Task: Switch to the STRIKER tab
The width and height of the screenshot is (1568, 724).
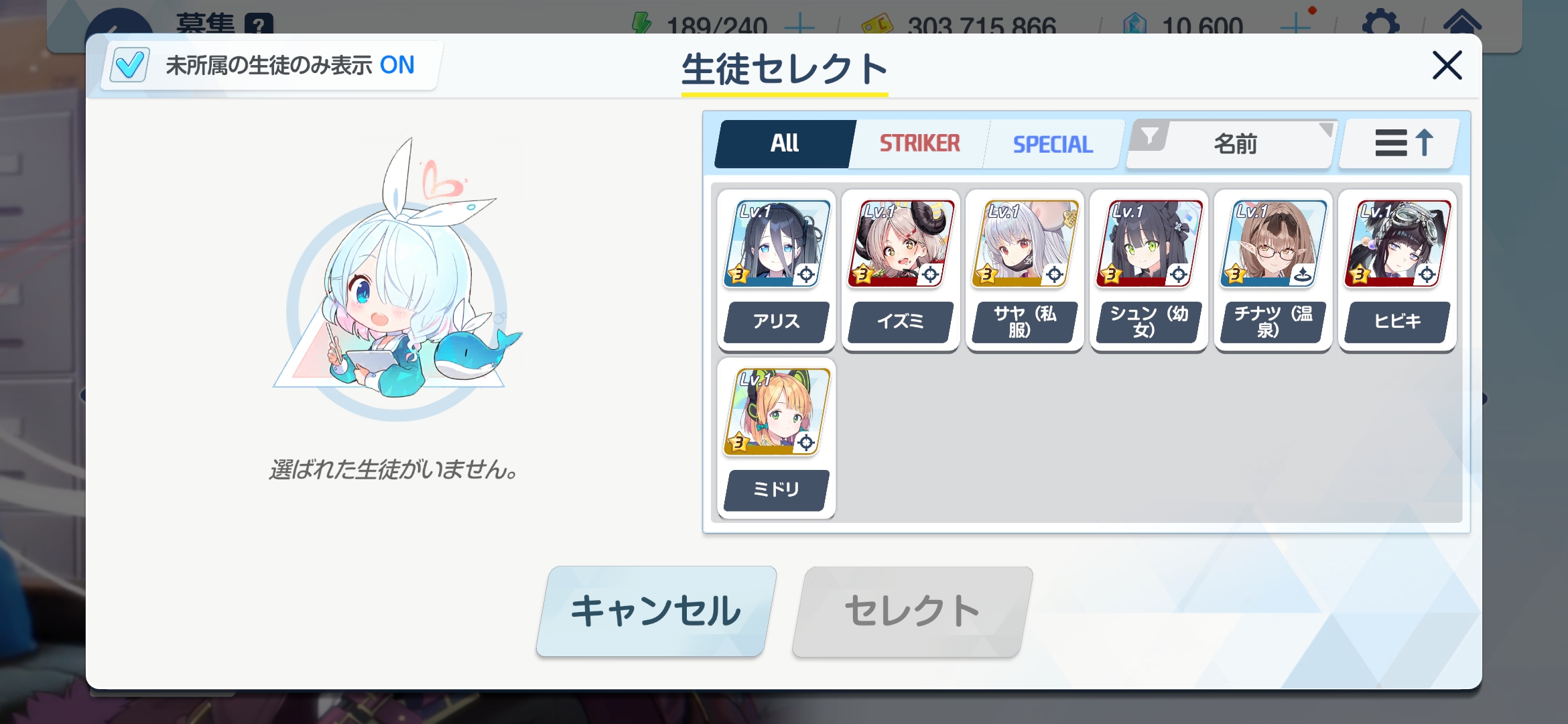Action: click(919, 143)
